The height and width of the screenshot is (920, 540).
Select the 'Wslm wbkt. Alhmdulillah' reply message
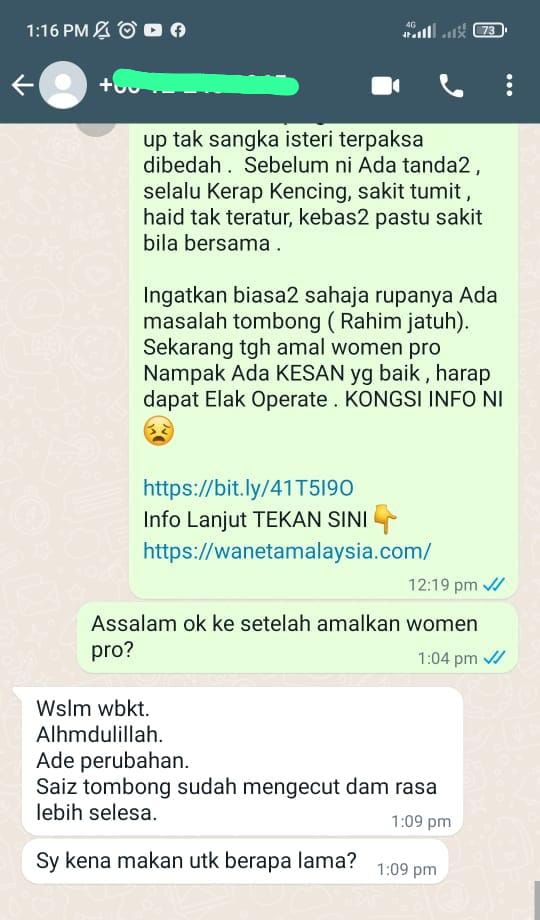(x=242, y=760)
